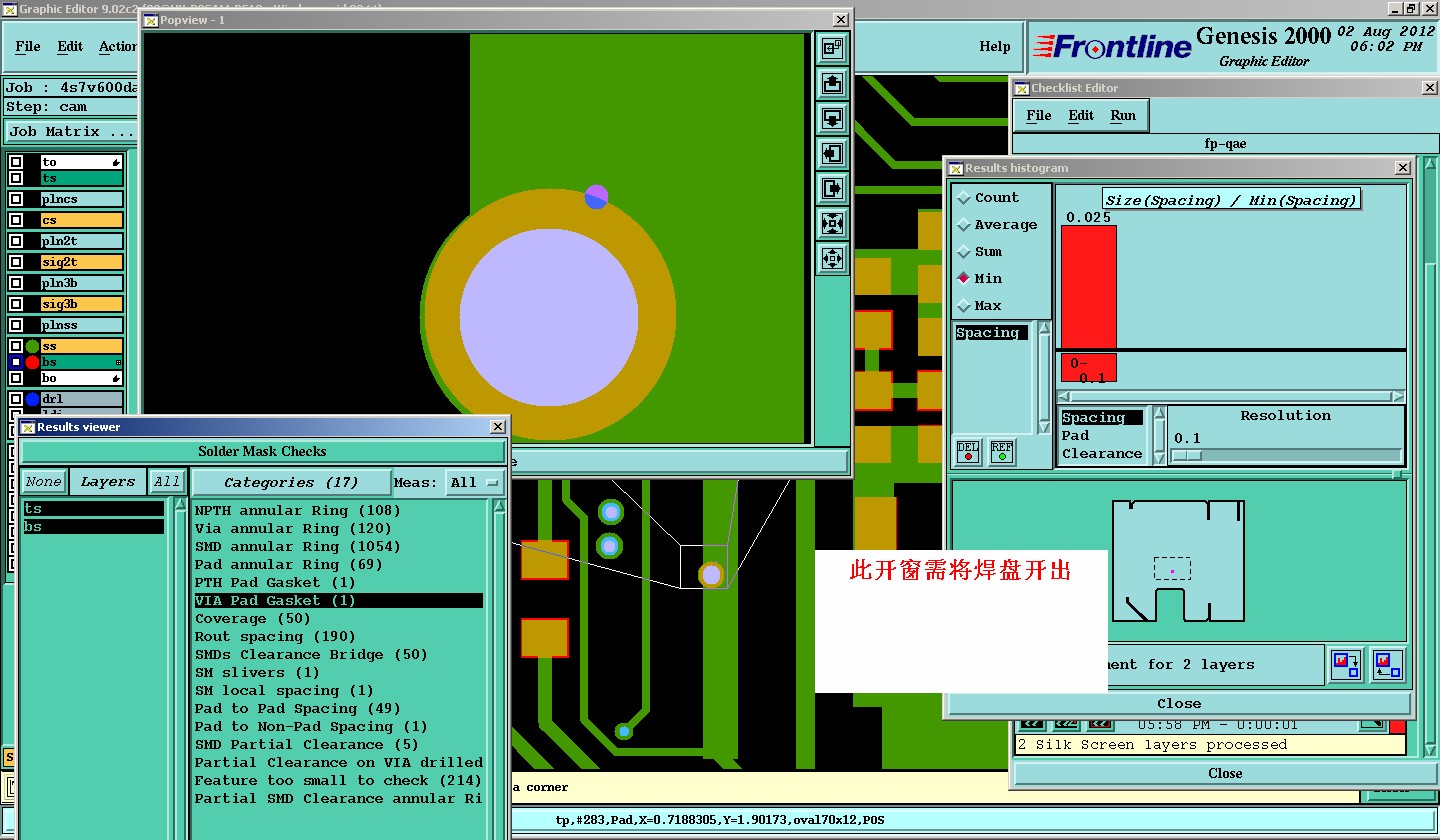Select Feature too small to check (214)
The height and width of the screenshot is (840, 1440).
coord(338,781)
